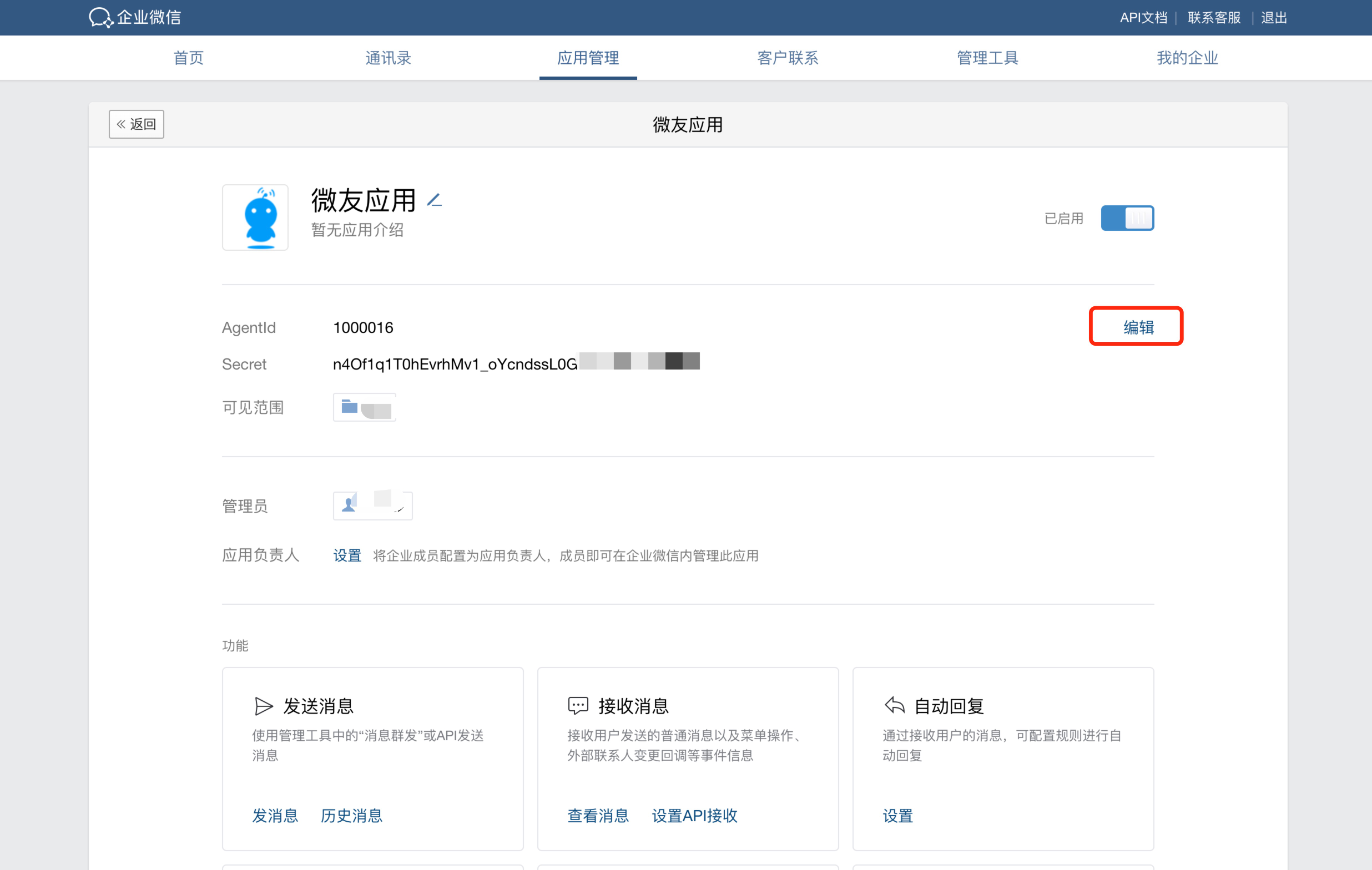Click the 暂无应用介绍 description text

click(357, 230)
